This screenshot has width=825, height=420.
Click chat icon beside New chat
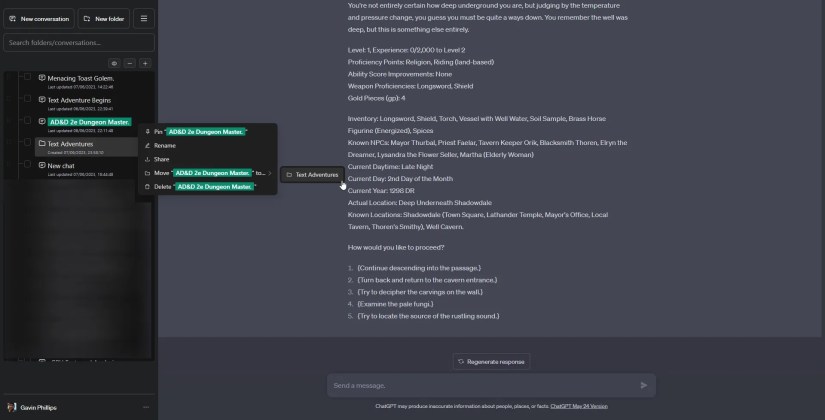pyautogui.click(x=42, y=165)
